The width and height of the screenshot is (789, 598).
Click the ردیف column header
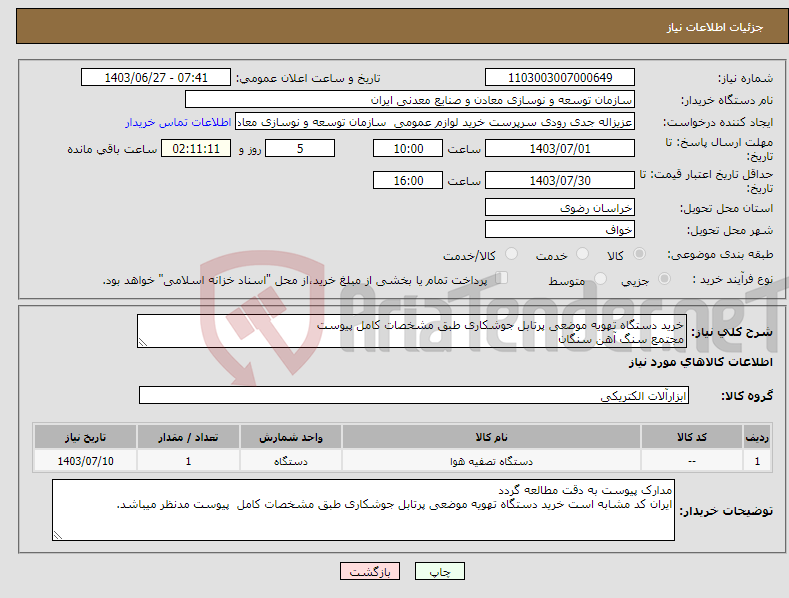757,437
